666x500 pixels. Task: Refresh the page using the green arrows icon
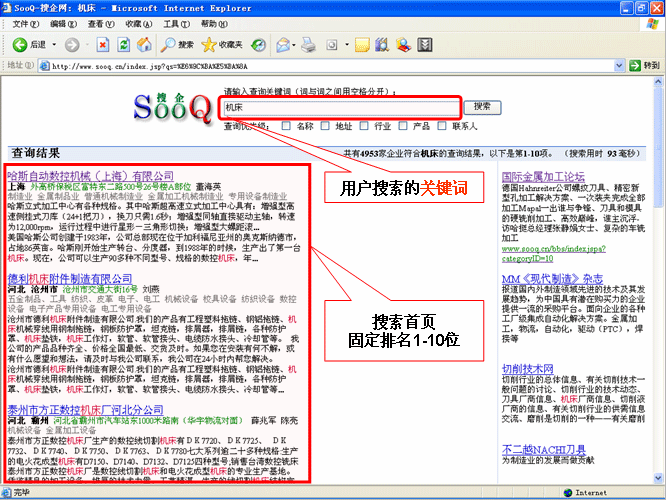click(124, 45)
